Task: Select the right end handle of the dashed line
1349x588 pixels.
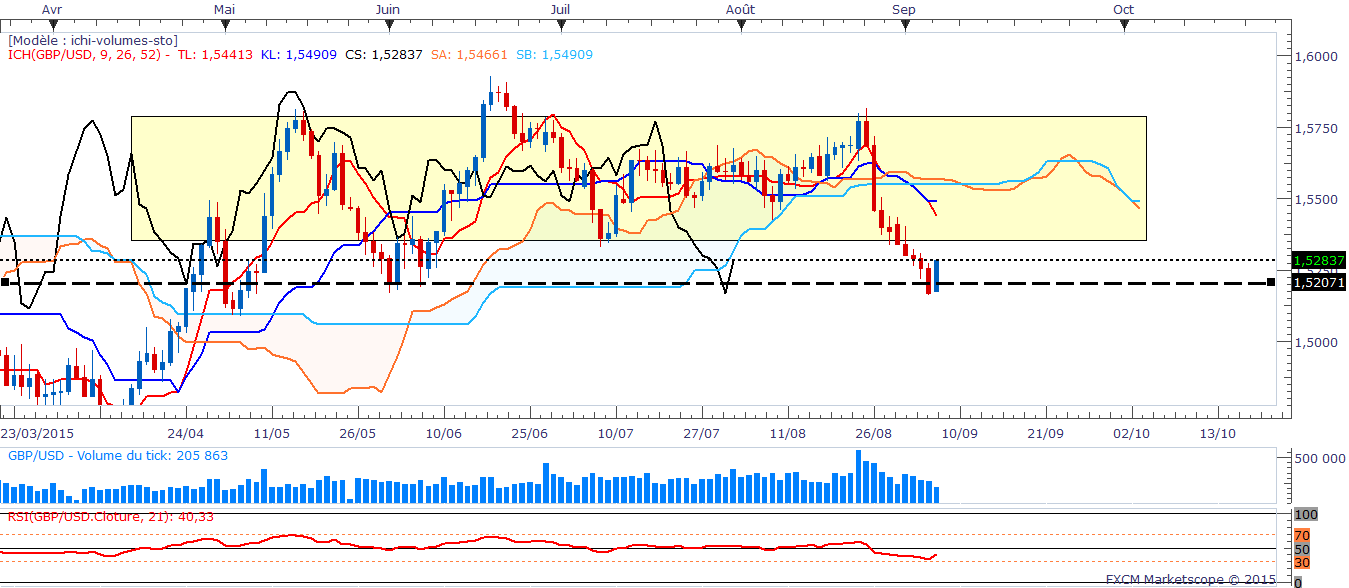Action: (1270, 283)
